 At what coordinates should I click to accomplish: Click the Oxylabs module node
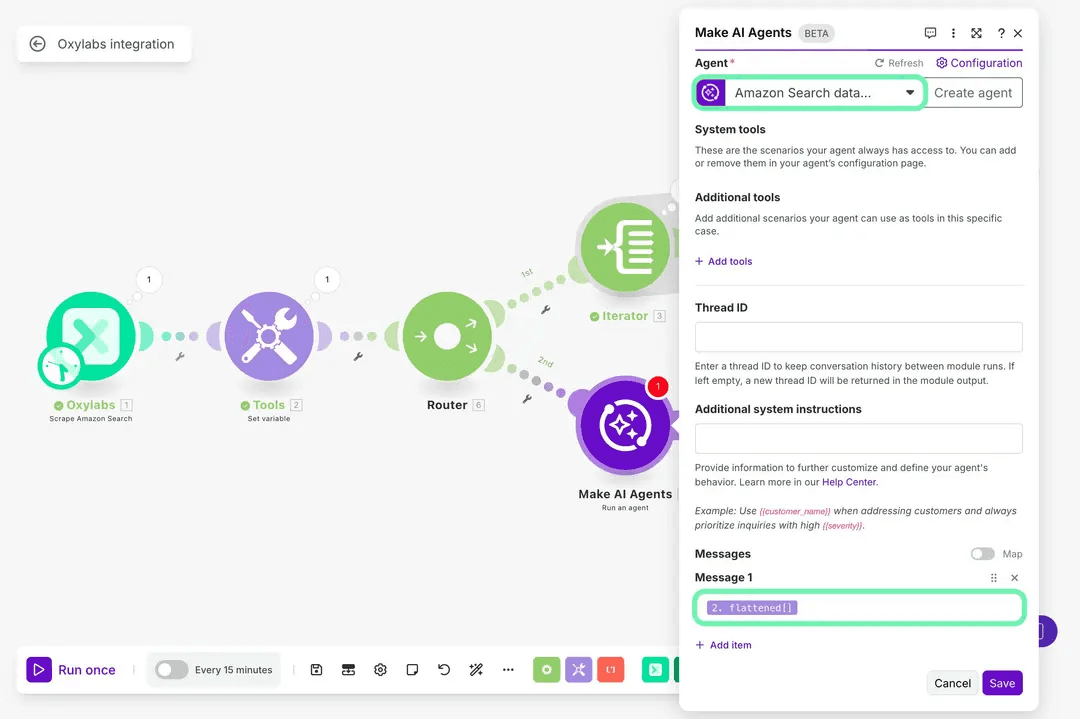click(91, 337)
